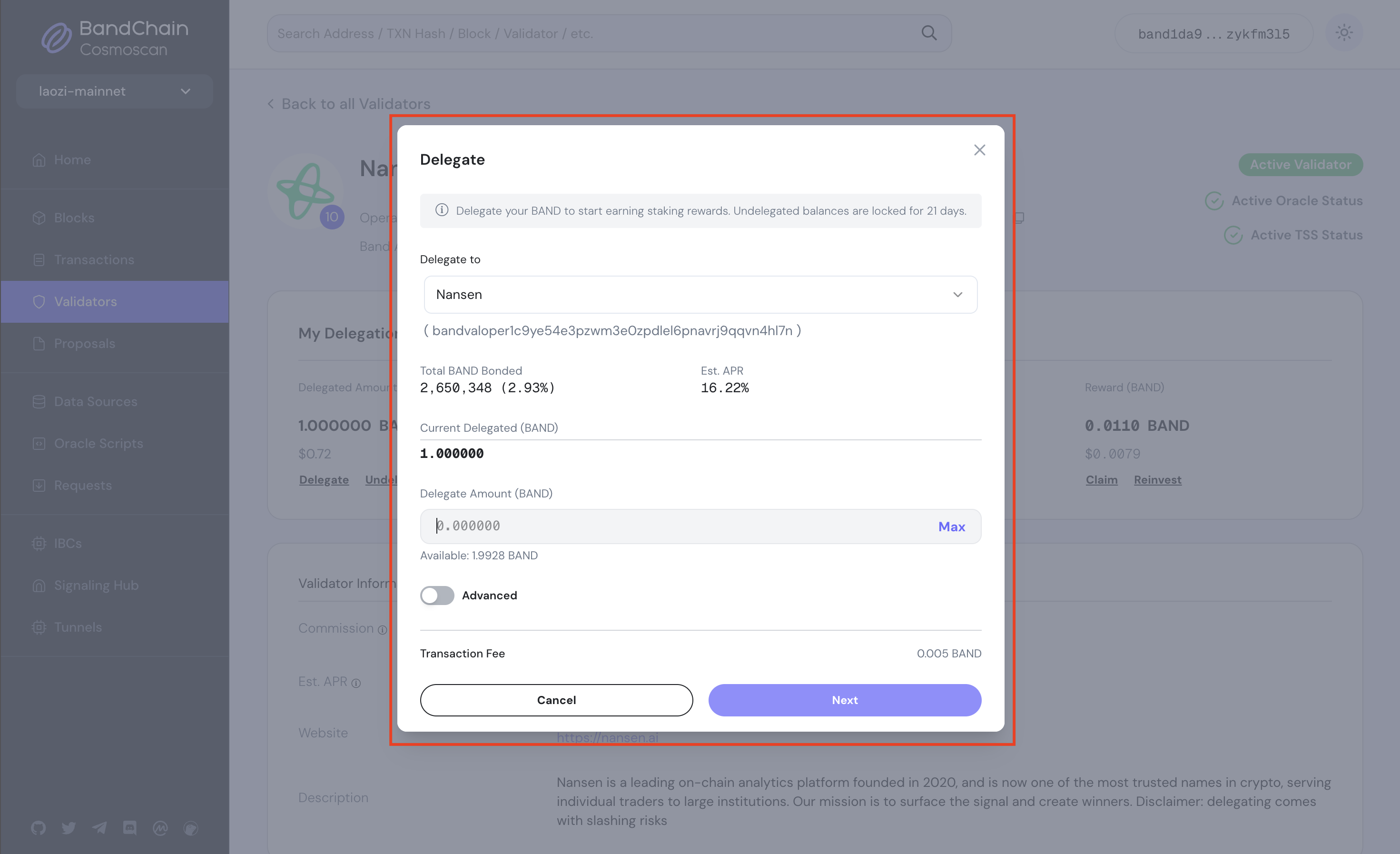Open the Discord icon link in sidebar footer

pyautogui.click(x=129, y=828)
